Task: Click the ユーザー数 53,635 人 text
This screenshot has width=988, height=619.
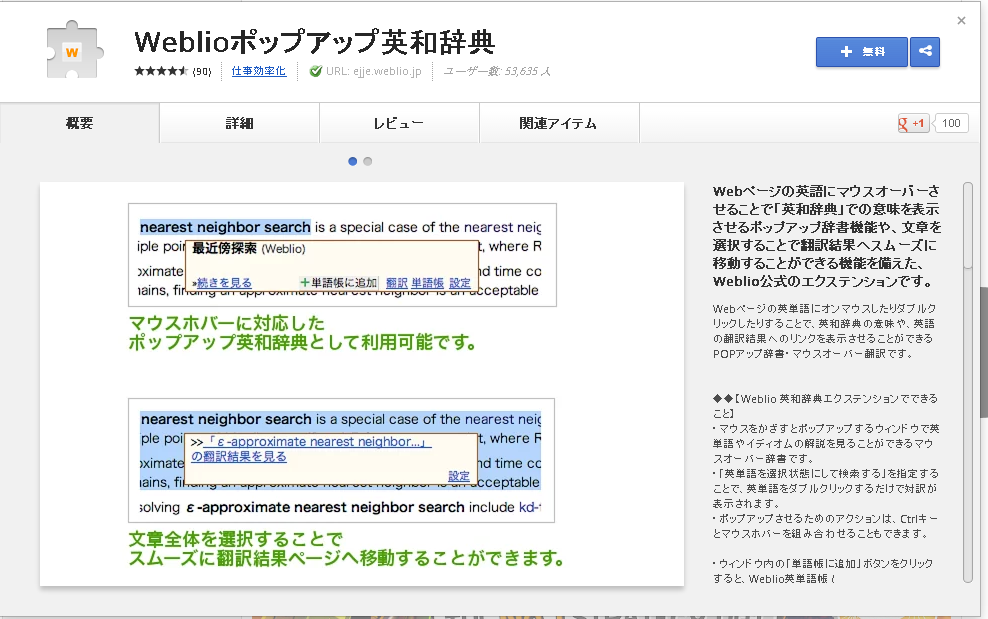Action: point(497,71)
